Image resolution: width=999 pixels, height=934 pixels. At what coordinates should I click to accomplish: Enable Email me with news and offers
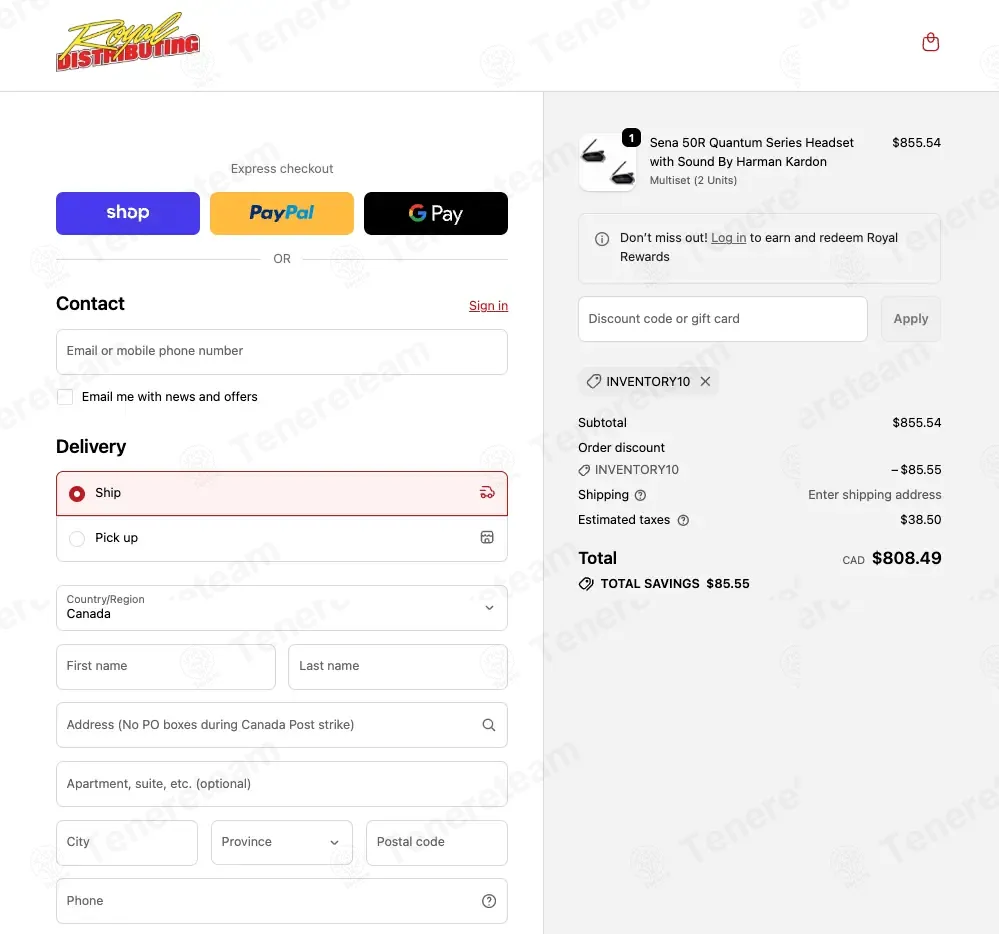click(x=65, y=397)
